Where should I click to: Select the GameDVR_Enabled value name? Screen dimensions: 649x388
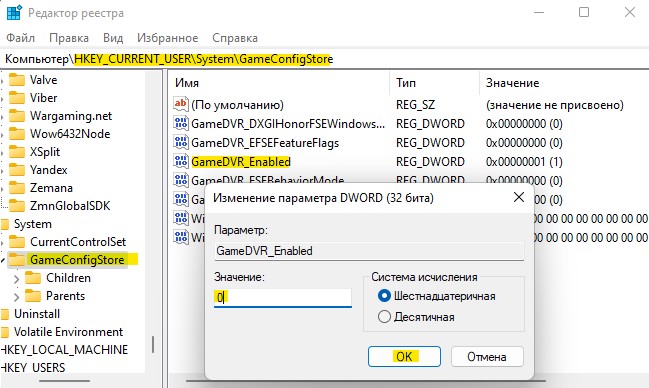[241, 161]
